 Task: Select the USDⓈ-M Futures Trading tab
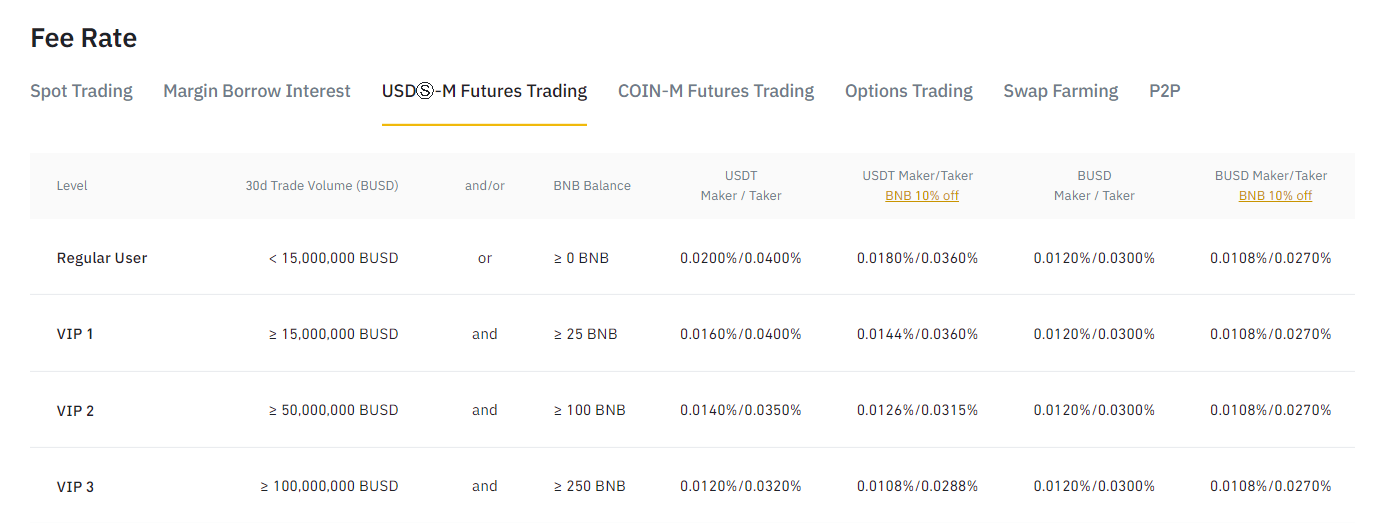[x=484, y=91]
